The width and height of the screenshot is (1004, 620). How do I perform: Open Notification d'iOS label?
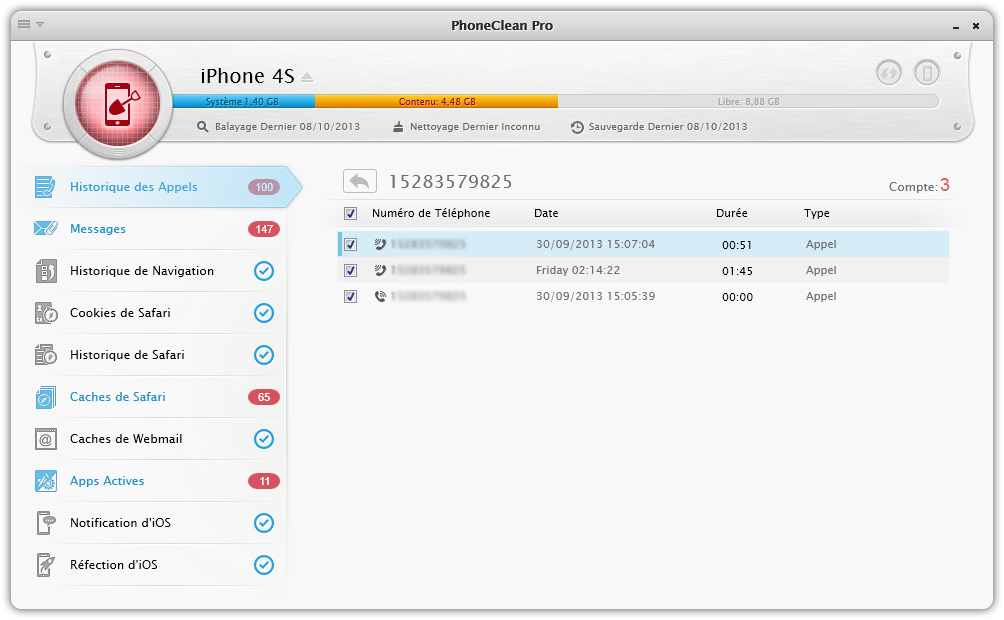tap(120, 523)
